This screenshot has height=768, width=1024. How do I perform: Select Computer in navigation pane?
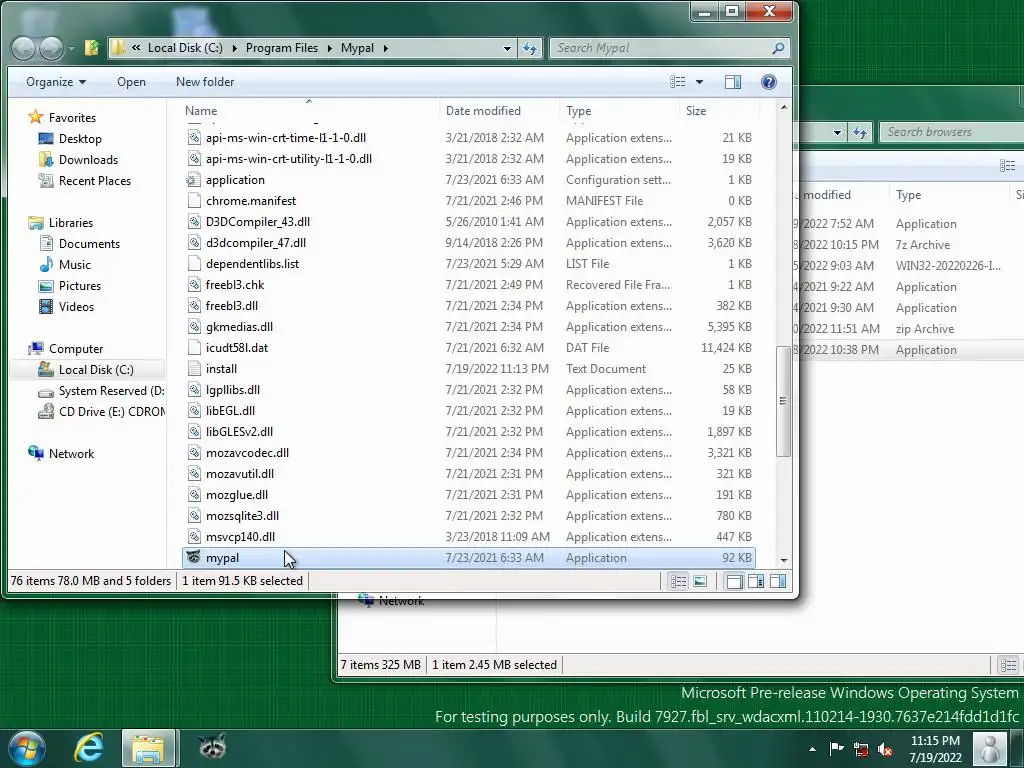click(76, 349)
